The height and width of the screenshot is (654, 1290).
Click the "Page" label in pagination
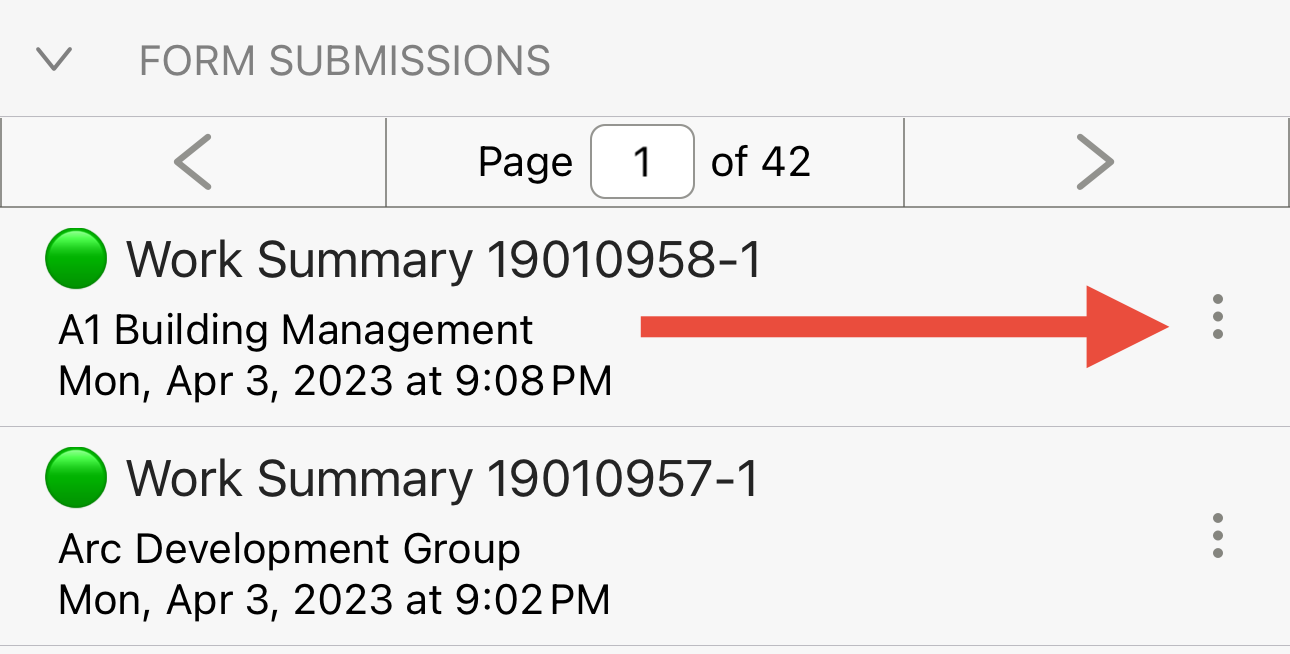coord(525,162)
